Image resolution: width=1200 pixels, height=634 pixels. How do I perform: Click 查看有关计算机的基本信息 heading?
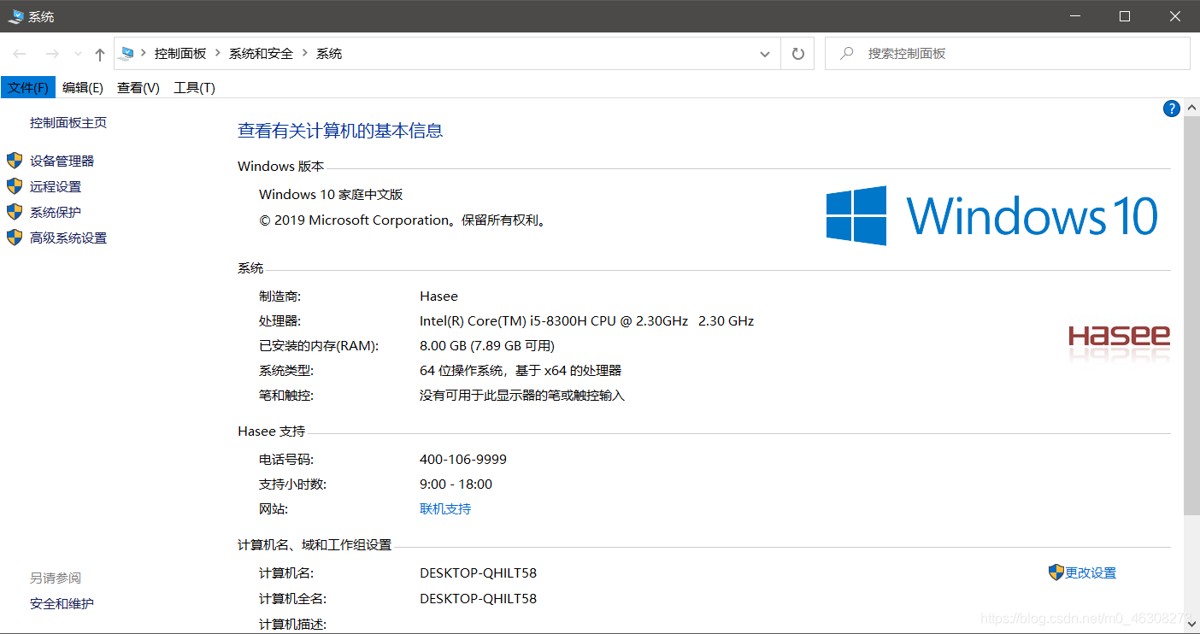coord(340,131)
